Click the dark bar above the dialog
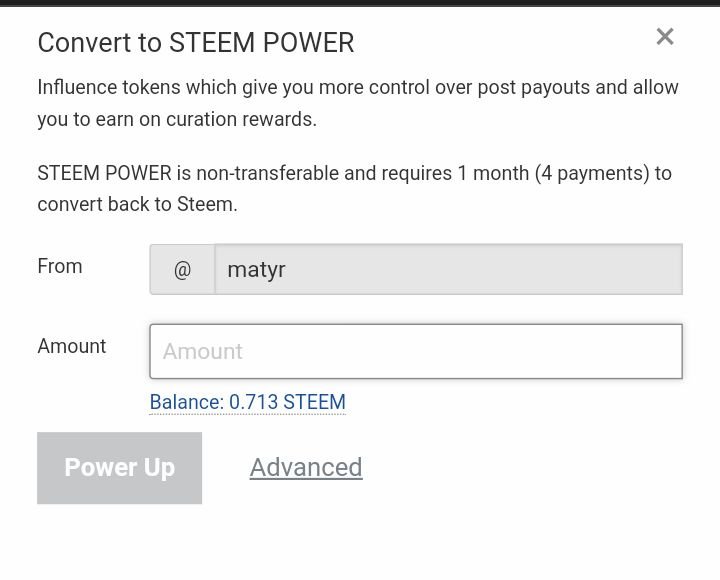 [360, 3]
